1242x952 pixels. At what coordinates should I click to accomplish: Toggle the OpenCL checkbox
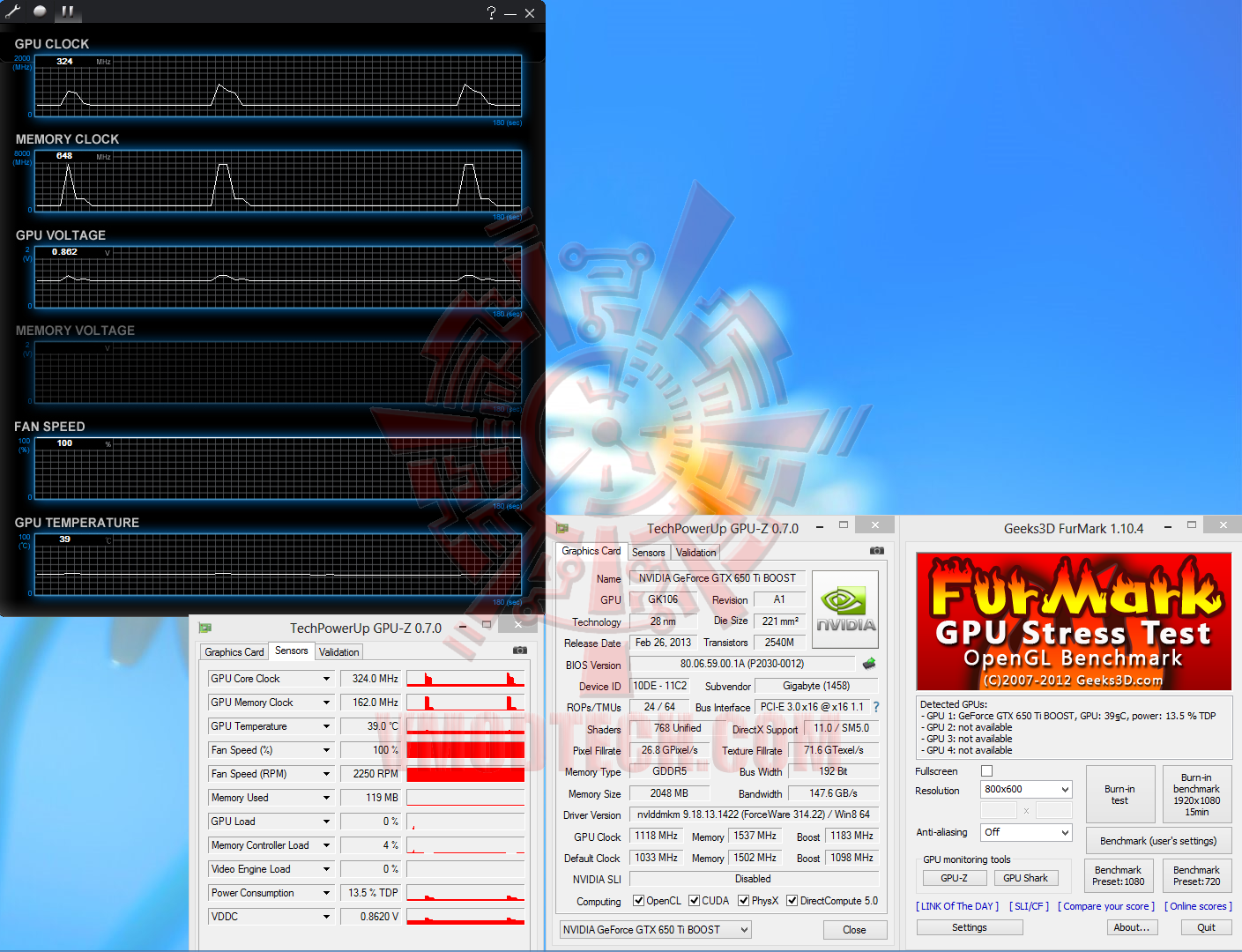638,901
